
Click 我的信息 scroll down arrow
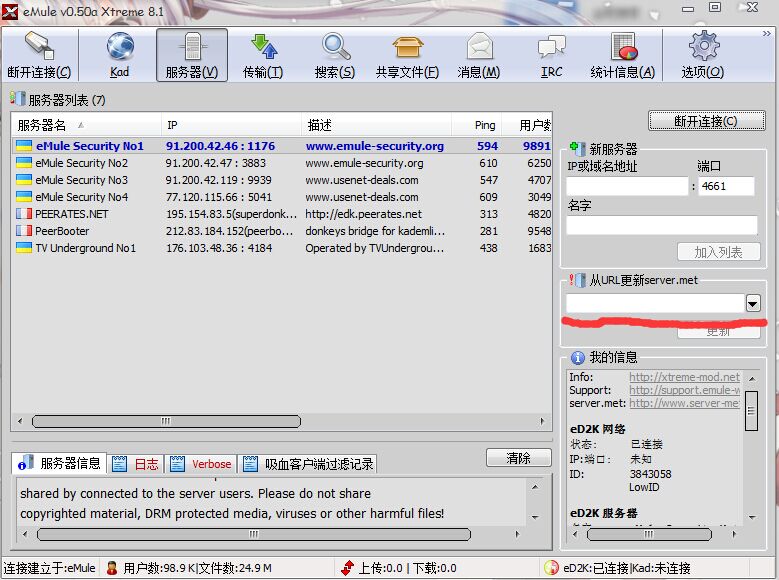click(x=752, y=517)
